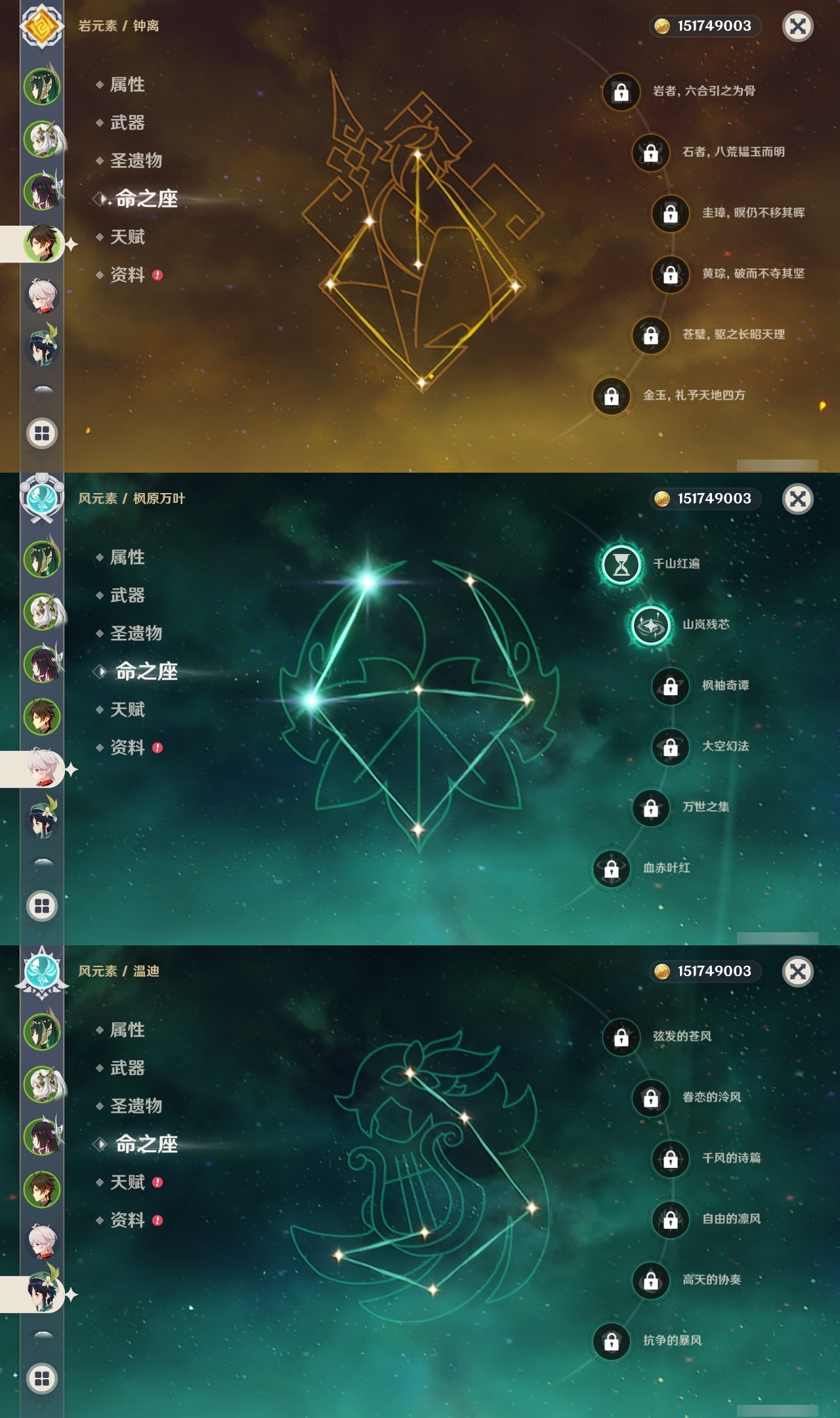Select 圣遗物 in Zhongli's menu list

click(136, 161)
